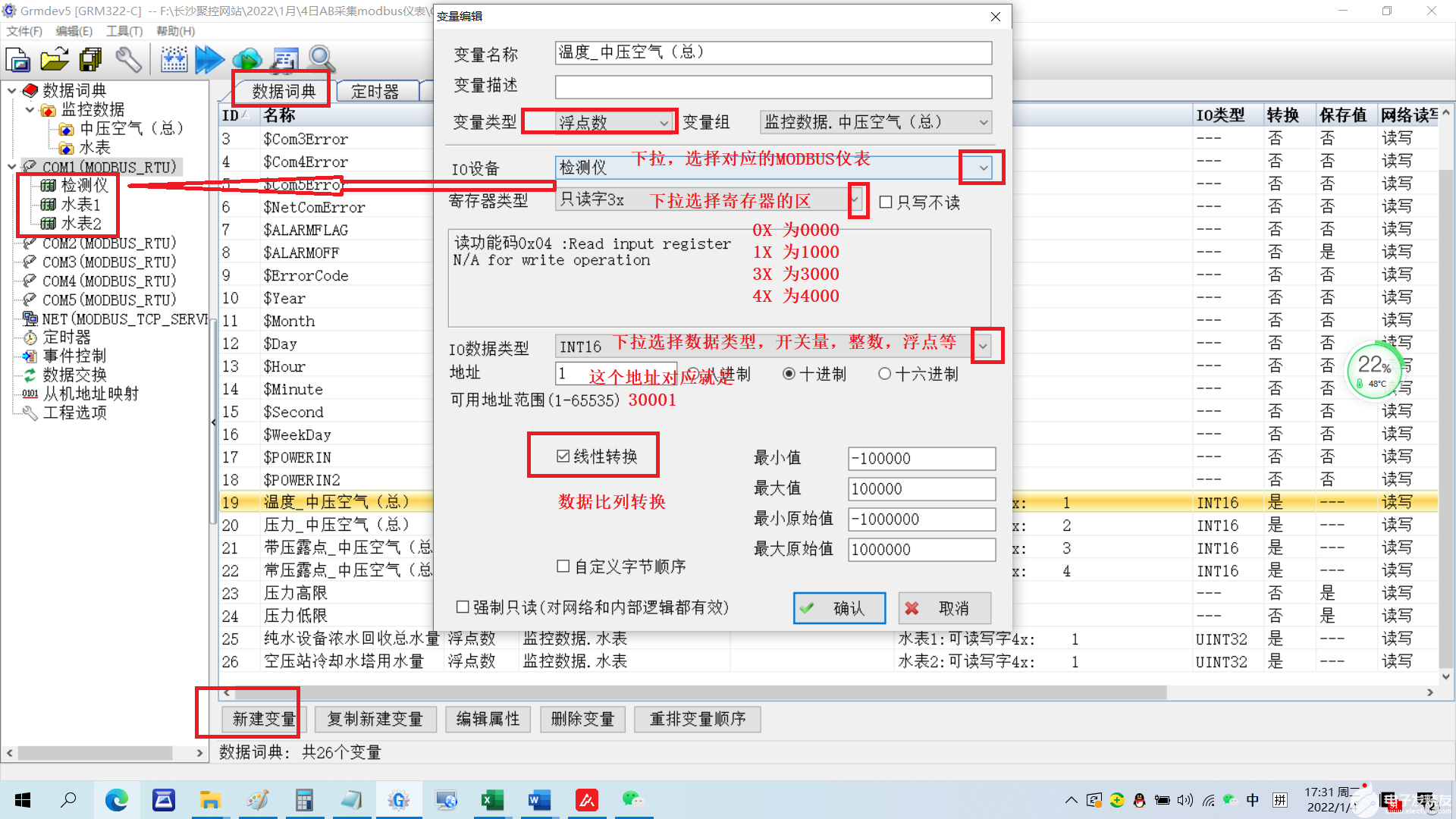Collapse the 数据词典 tree root
The height and width of the screenshot is (819, 1456).
[11, 90]
